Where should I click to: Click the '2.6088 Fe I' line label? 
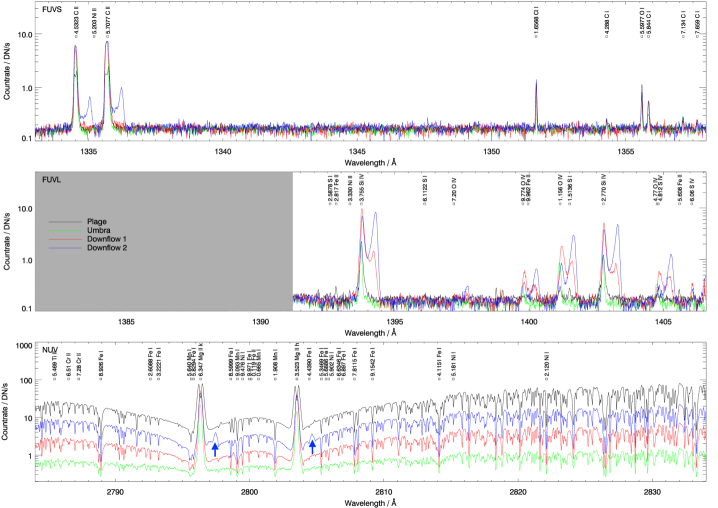tap(150, 364)
